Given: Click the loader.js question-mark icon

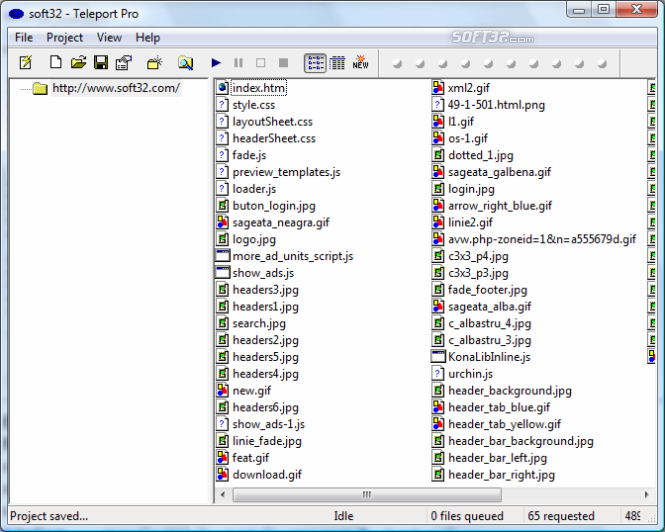Looking at the screenshot, I should [222, 189].
